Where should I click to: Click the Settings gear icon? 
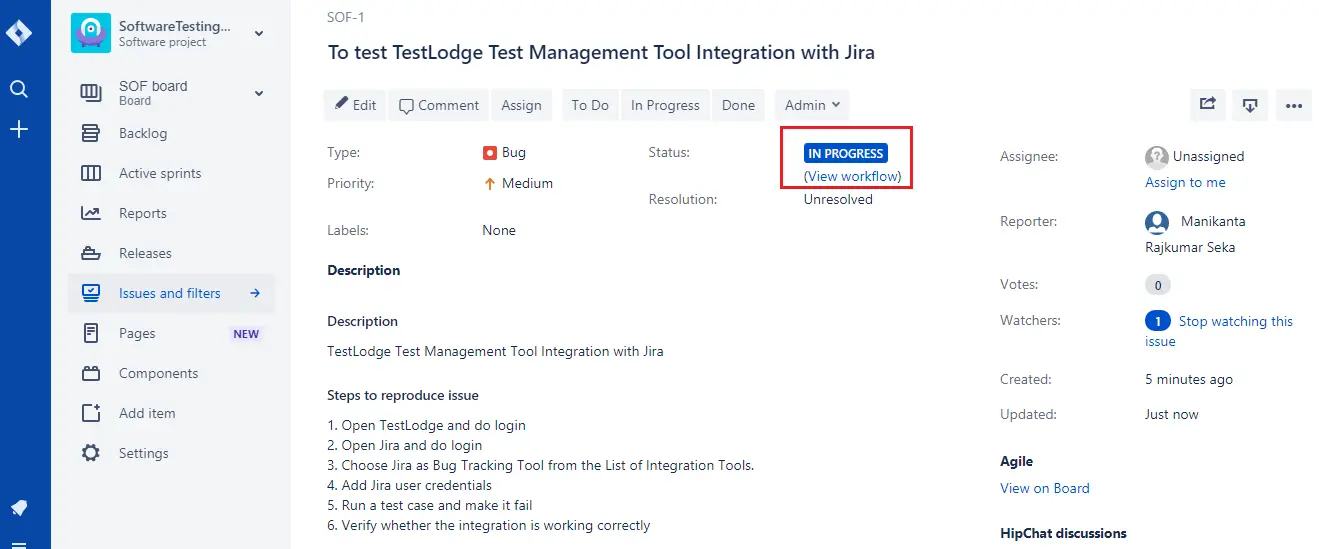91,453
